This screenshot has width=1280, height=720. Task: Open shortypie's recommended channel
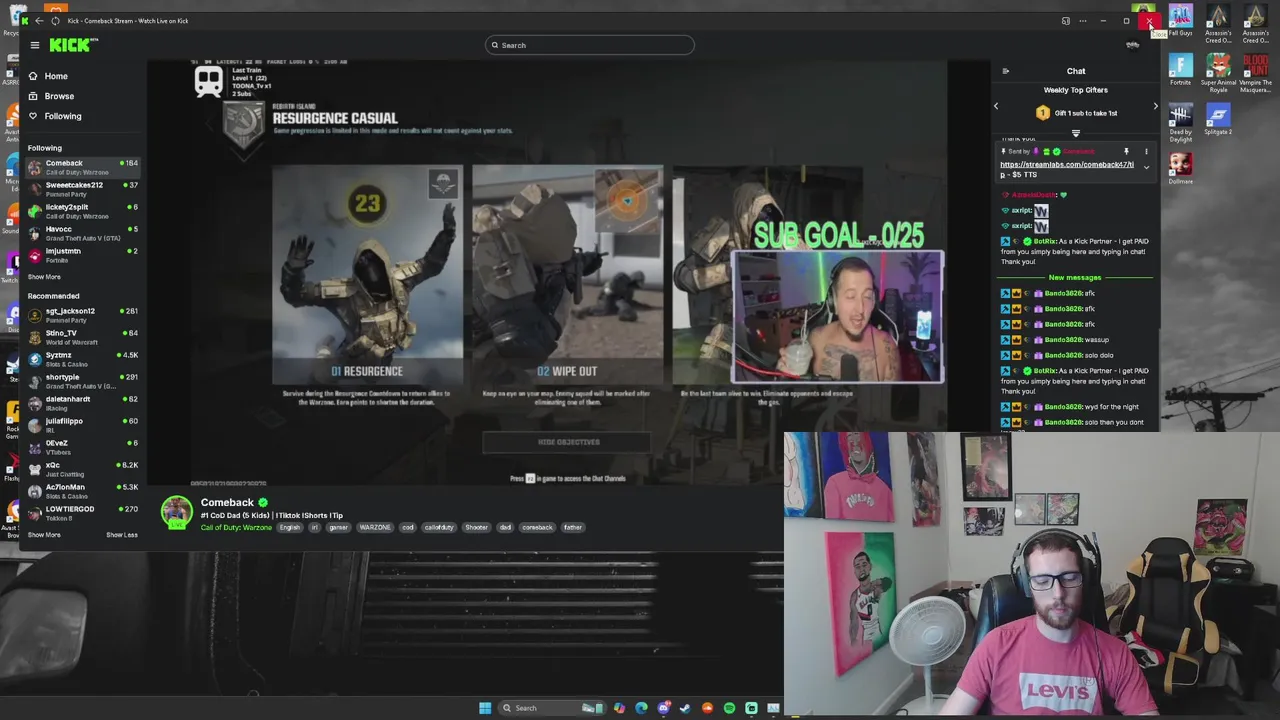click(83, 381)
